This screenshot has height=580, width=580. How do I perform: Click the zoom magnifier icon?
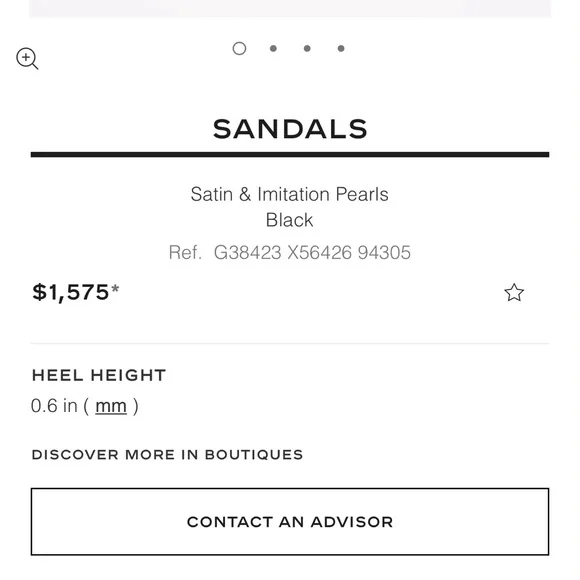(x=27, y=58)
